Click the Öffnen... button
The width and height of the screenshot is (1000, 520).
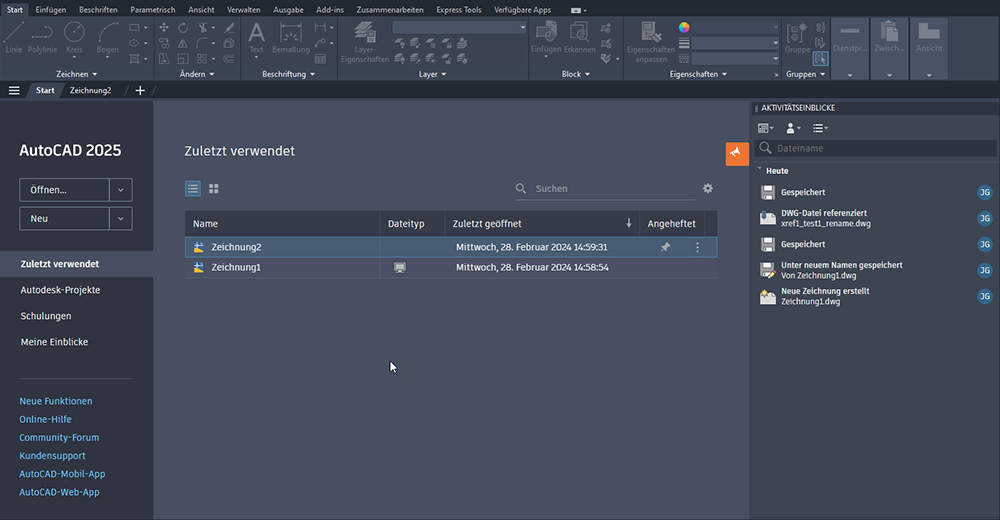(x=64, y=190)
